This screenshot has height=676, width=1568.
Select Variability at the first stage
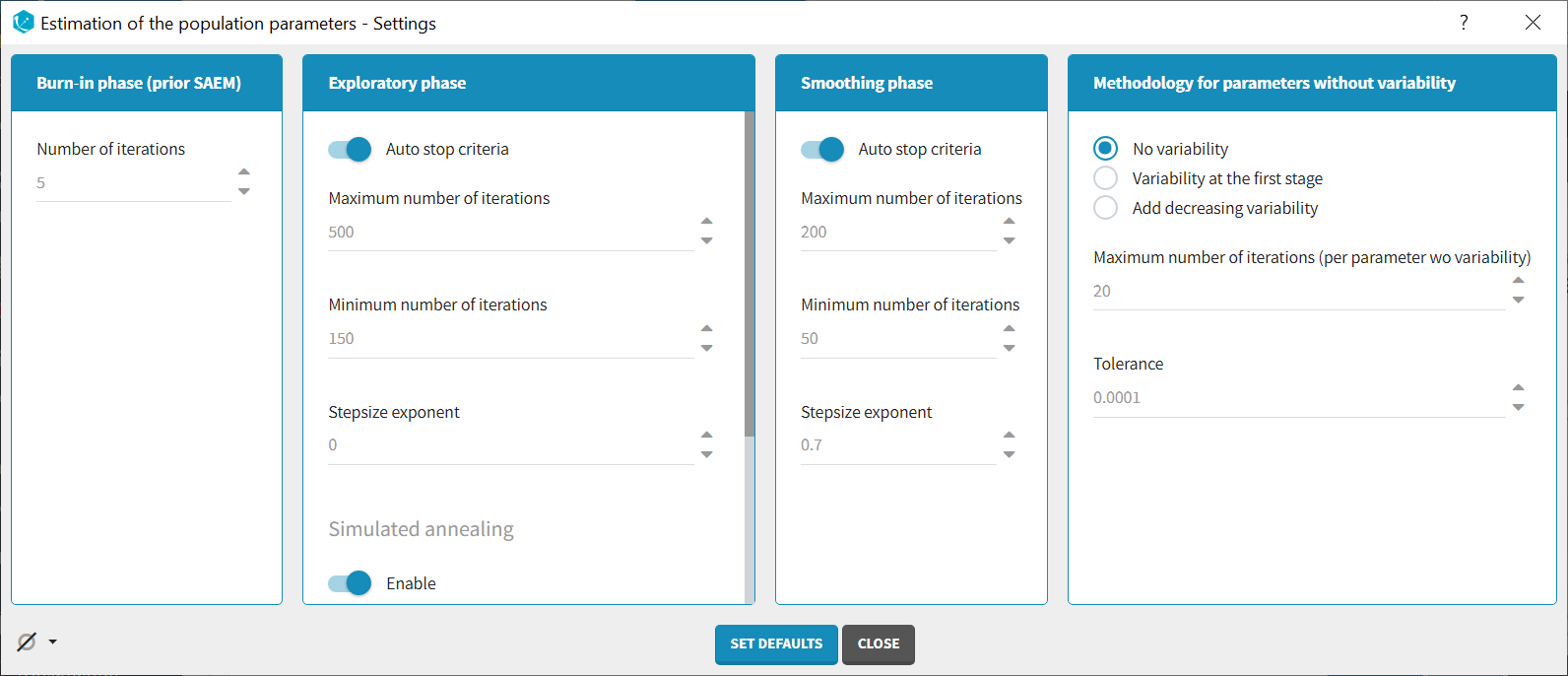1106,178
